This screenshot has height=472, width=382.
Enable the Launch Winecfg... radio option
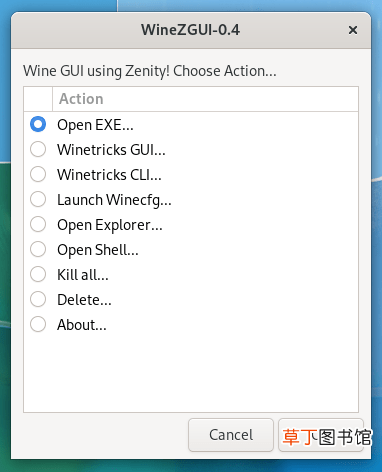[x=38, y=199]
